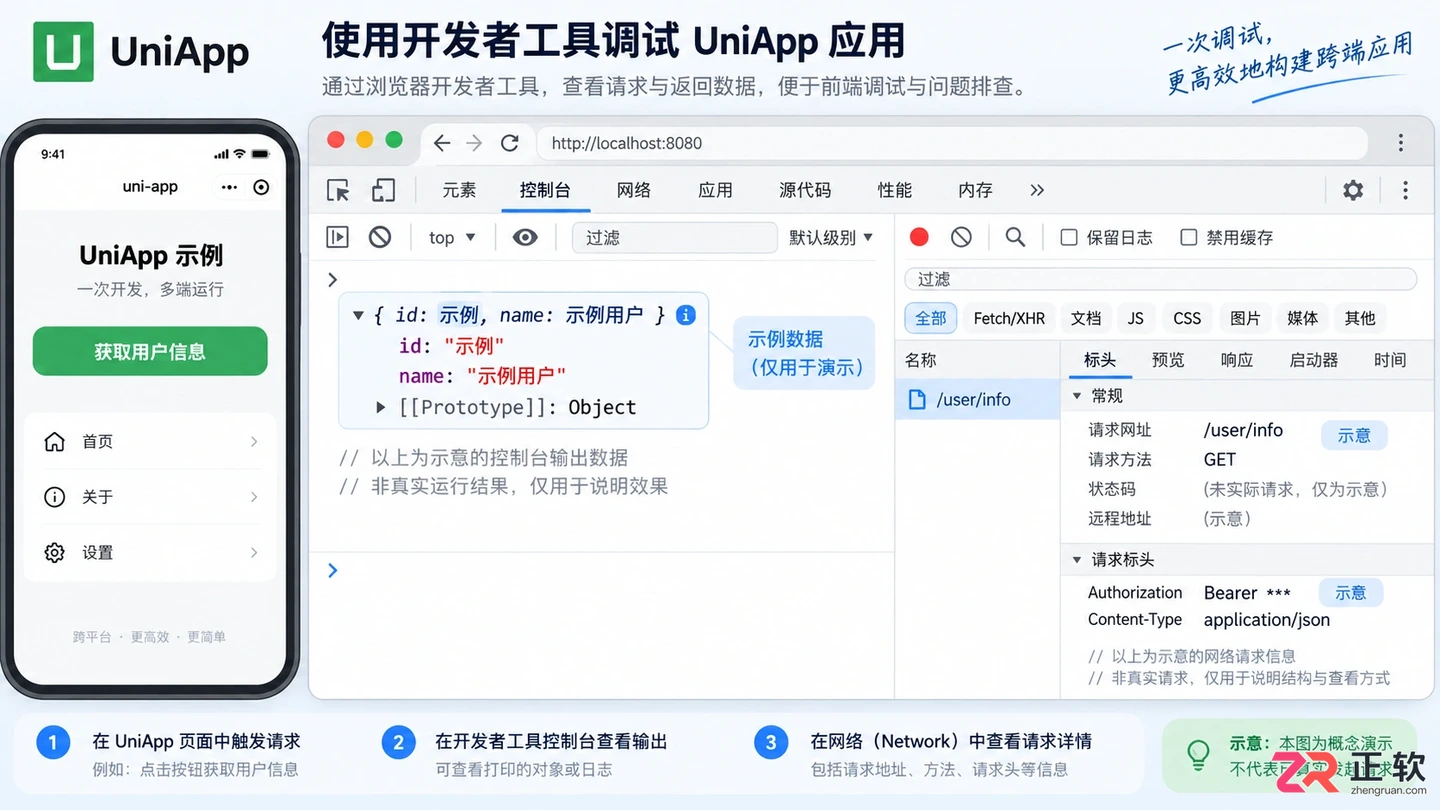Filter network by Fetch/XHR
Screen dimensions: 1440x810
(1009, 318)
